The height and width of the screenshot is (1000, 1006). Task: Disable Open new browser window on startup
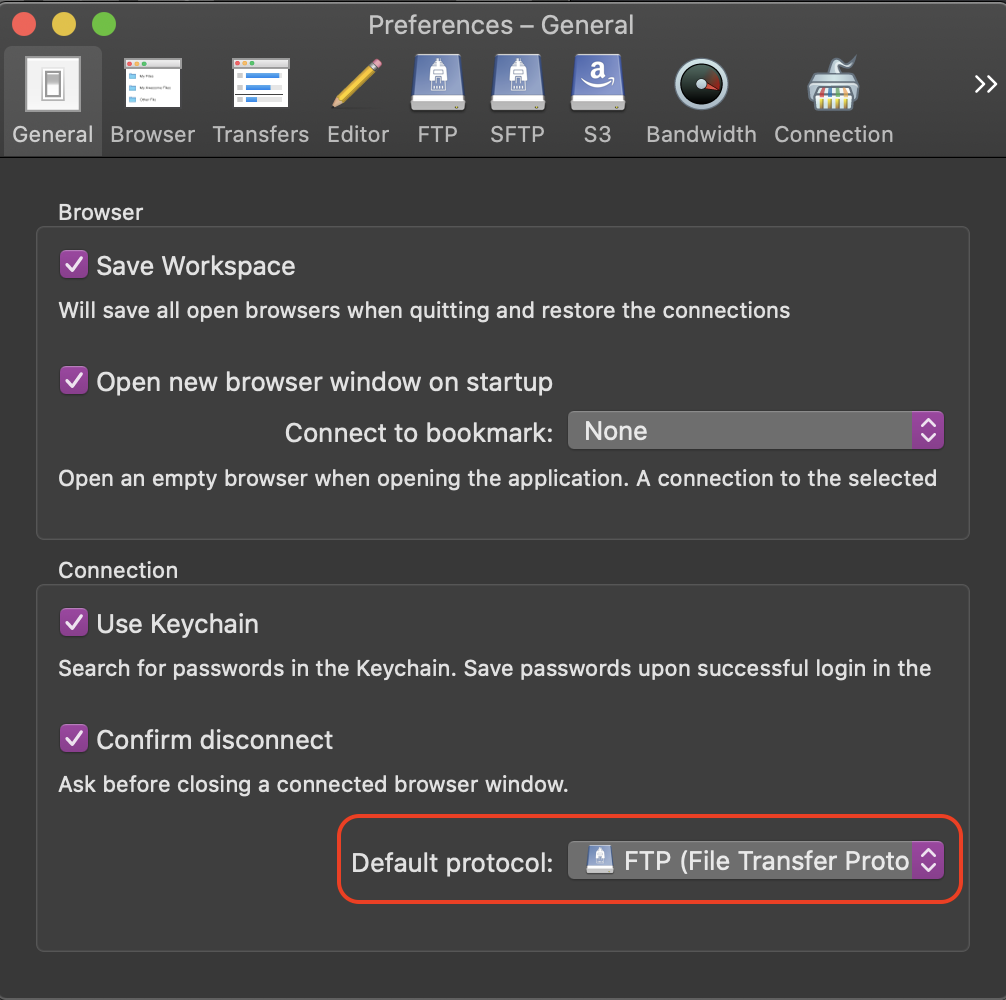click(x=73, y=381)
